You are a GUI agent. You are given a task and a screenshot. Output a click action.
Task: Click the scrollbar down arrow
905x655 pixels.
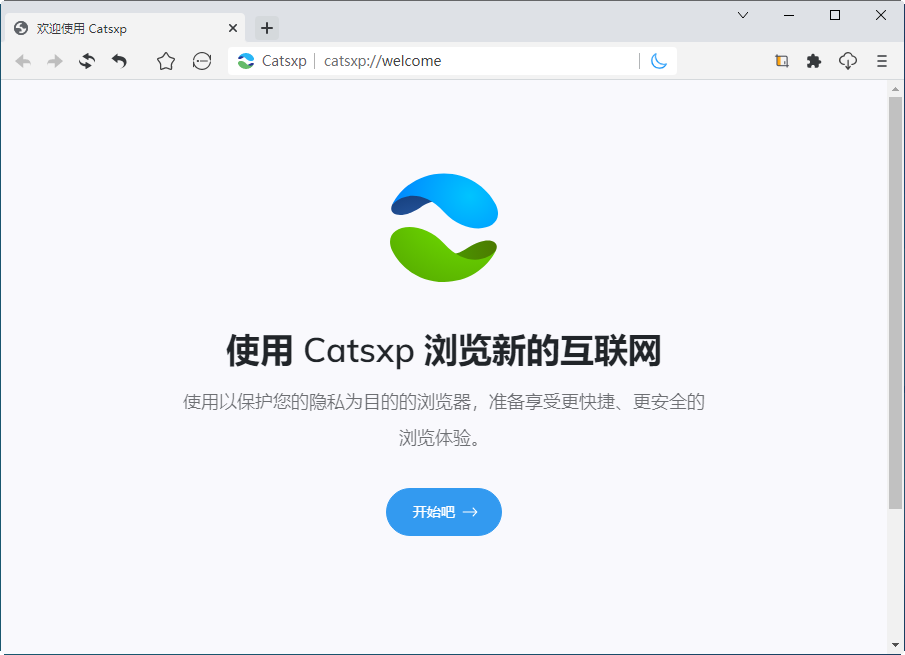[895, 645]
